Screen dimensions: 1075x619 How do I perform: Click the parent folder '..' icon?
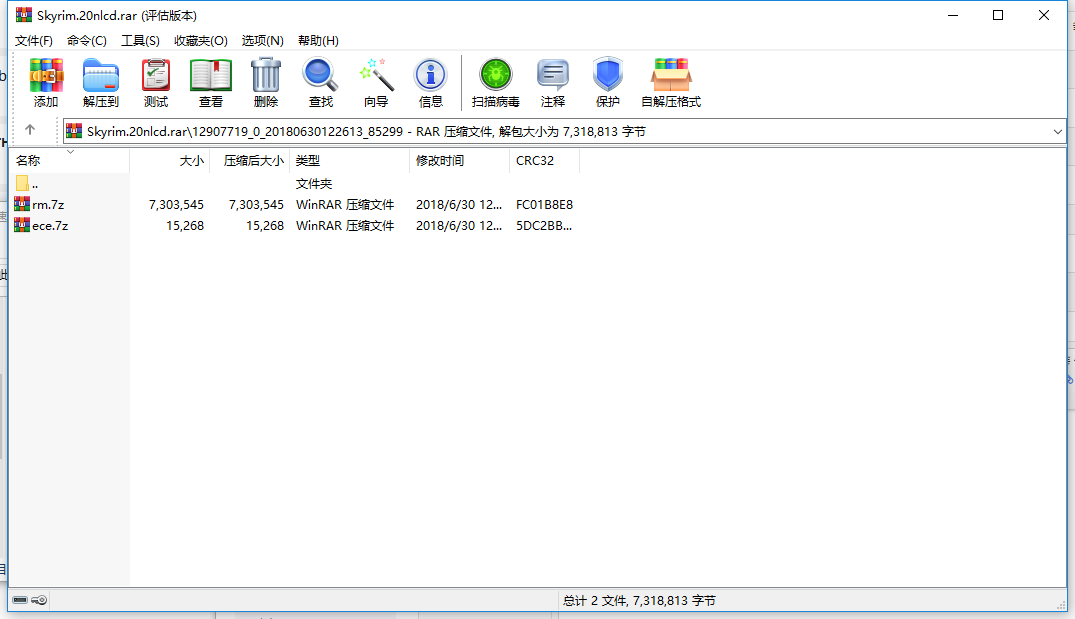coord(22,183)
